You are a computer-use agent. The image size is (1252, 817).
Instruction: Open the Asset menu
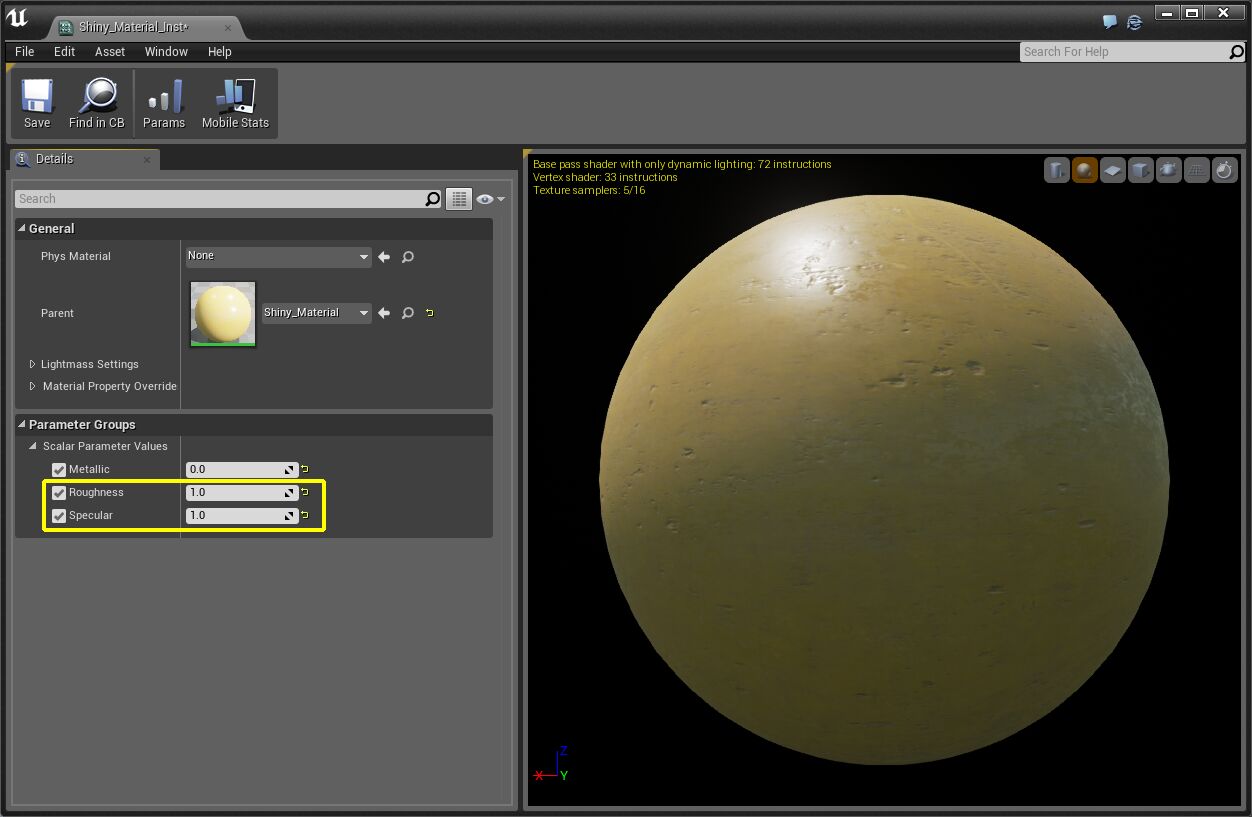(109, 51)
